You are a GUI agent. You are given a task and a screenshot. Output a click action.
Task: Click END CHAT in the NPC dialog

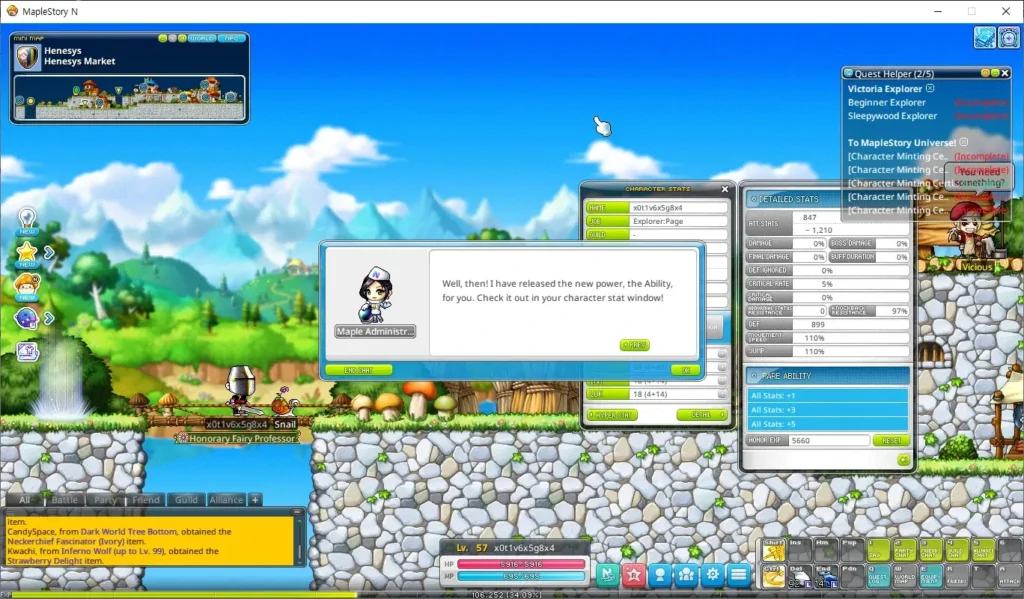pos(359,370)
